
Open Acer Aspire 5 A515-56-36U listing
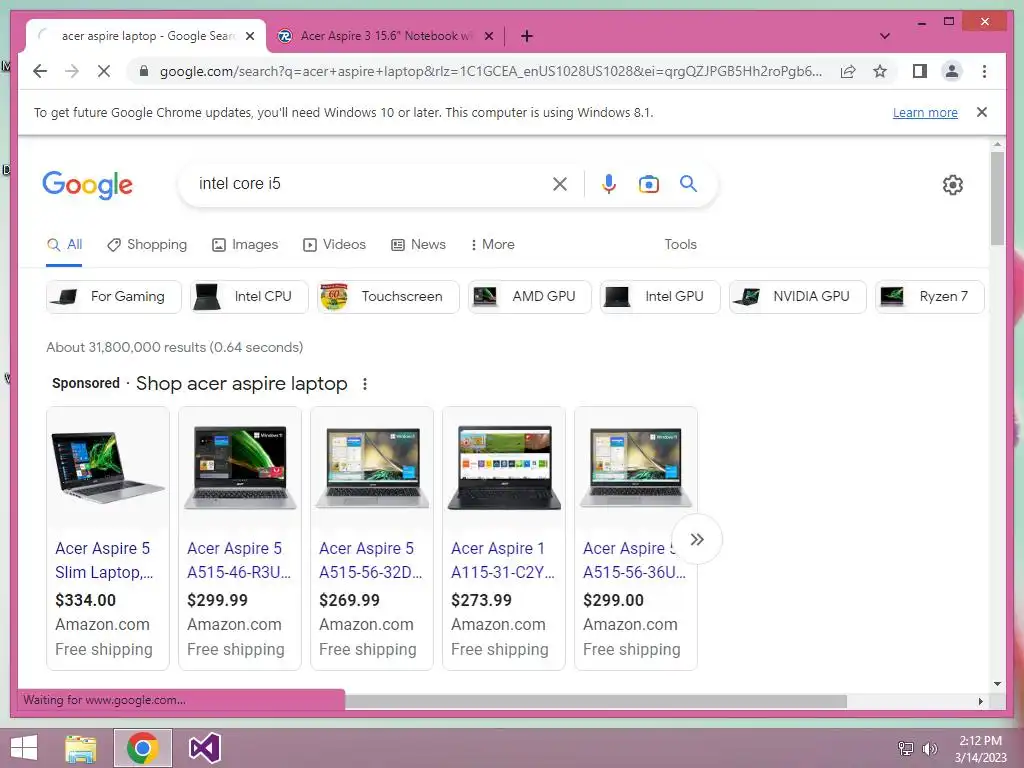tap(634, 560)
